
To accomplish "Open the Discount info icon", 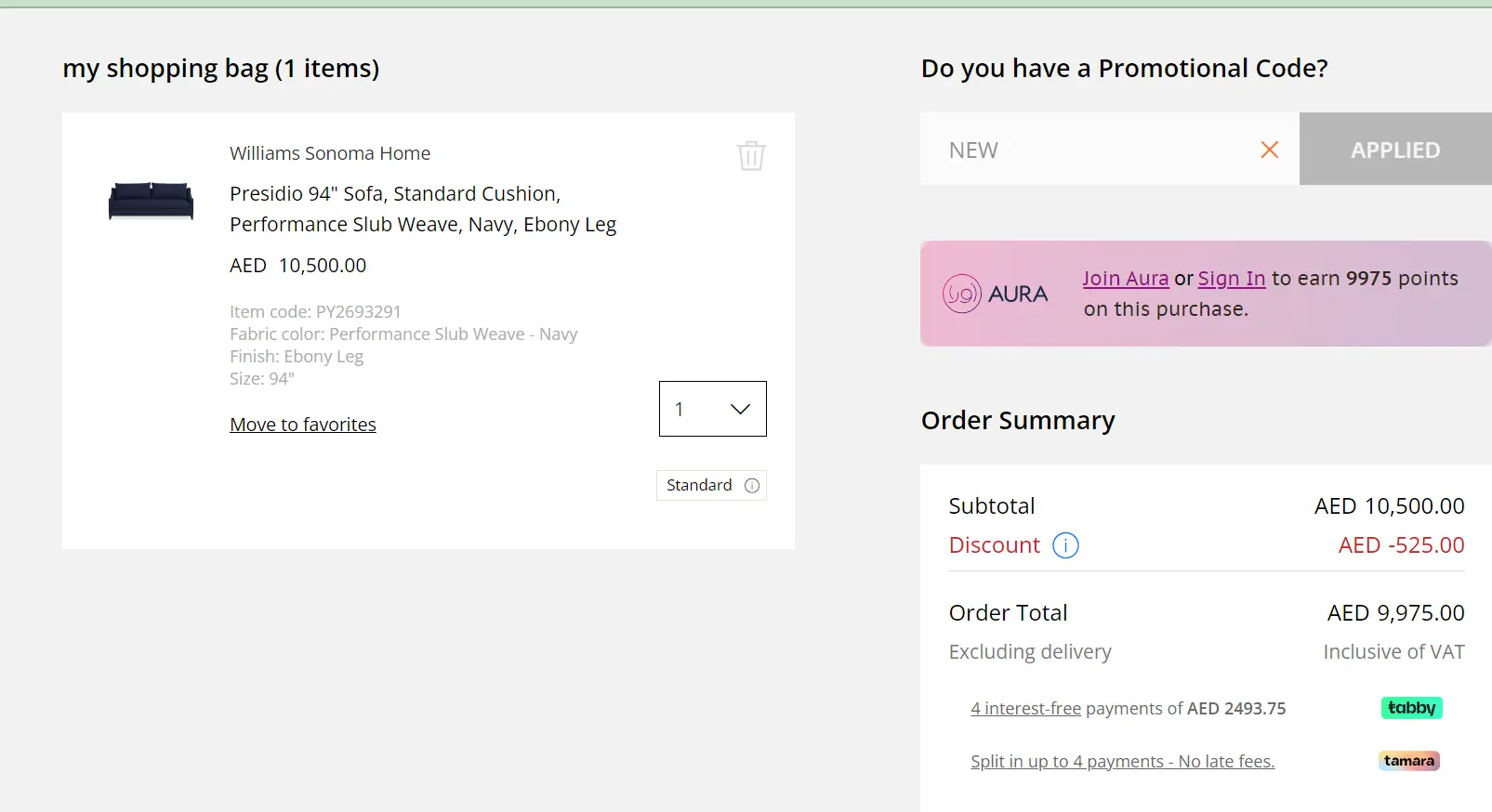I will click(1065, 545).
